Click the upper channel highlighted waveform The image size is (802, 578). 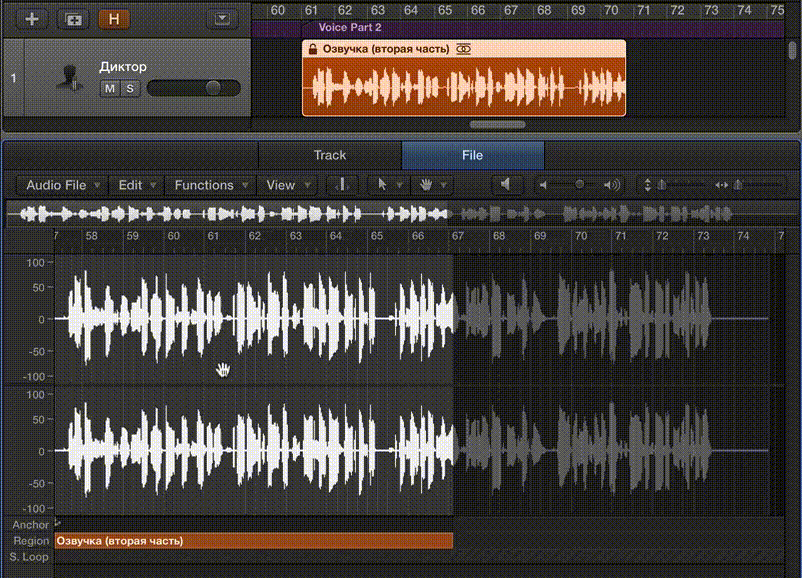[x=254, y=319]
